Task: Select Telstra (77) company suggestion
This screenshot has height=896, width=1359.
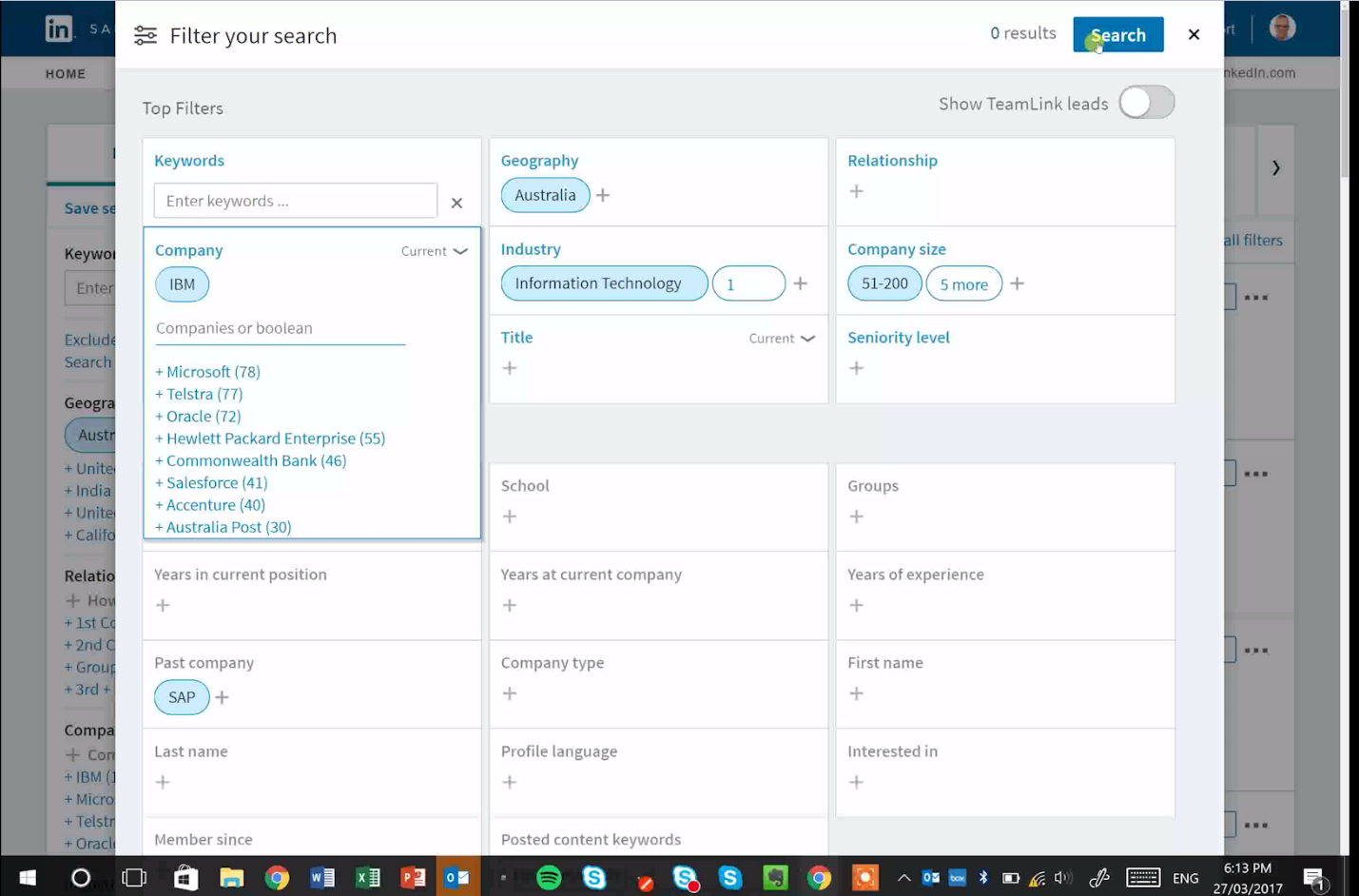Action: (x=200, y=394)
